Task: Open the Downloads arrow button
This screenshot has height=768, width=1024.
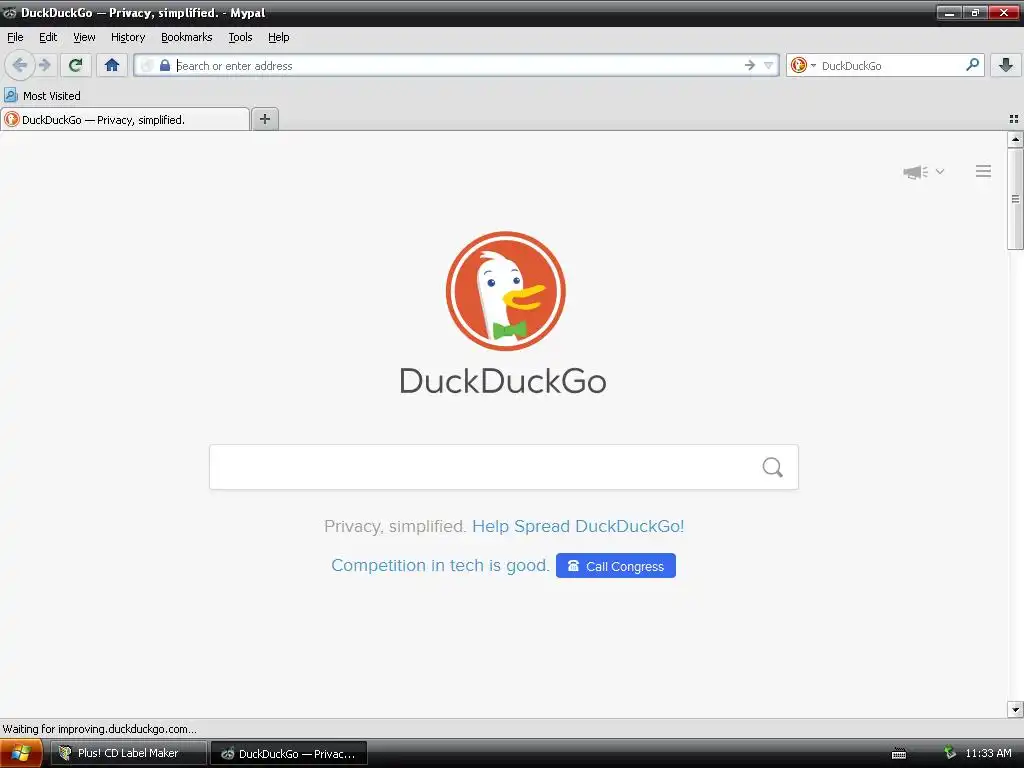Action: [1006, 65]
